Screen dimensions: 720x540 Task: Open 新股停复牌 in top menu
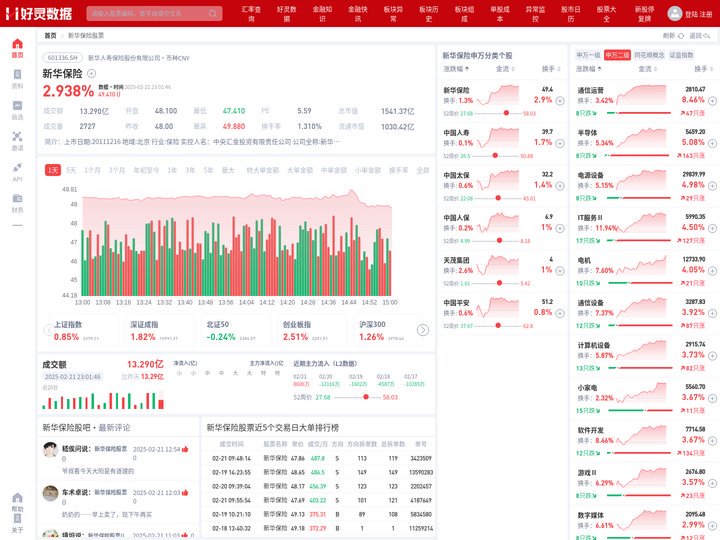click(x=645, y=14)
